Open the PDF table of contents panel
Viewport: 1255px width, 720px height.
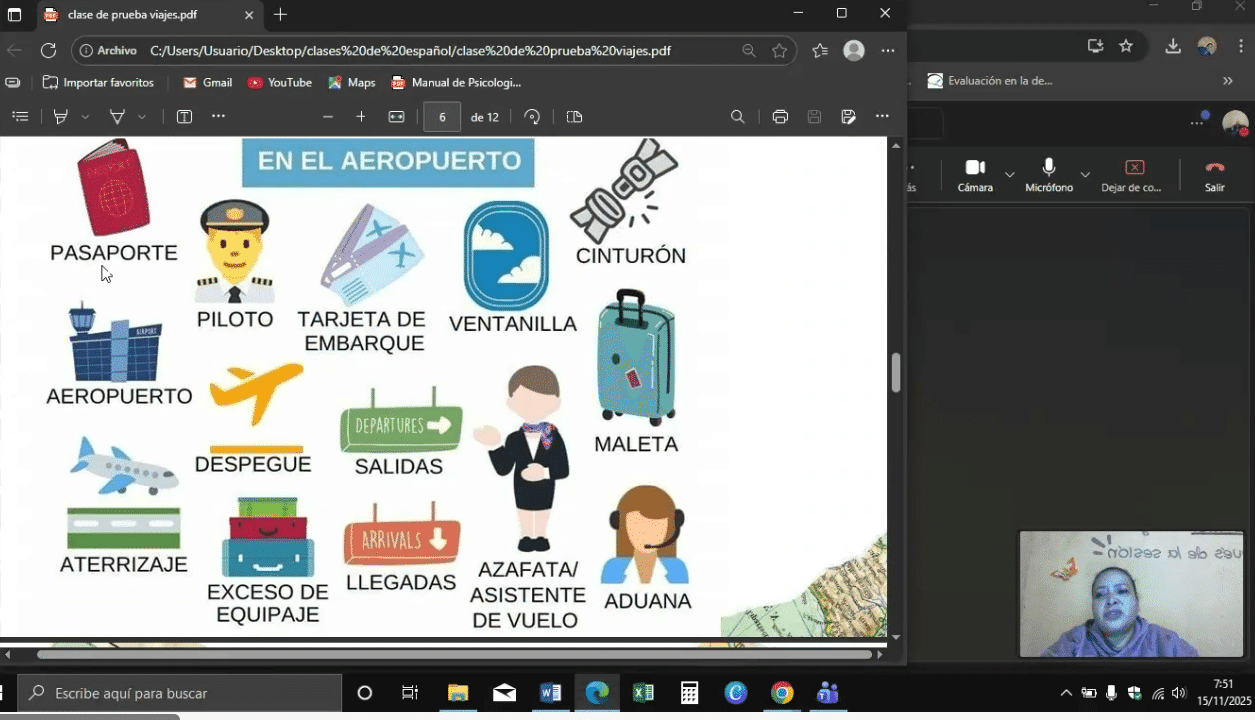click(x=20, y=117)
